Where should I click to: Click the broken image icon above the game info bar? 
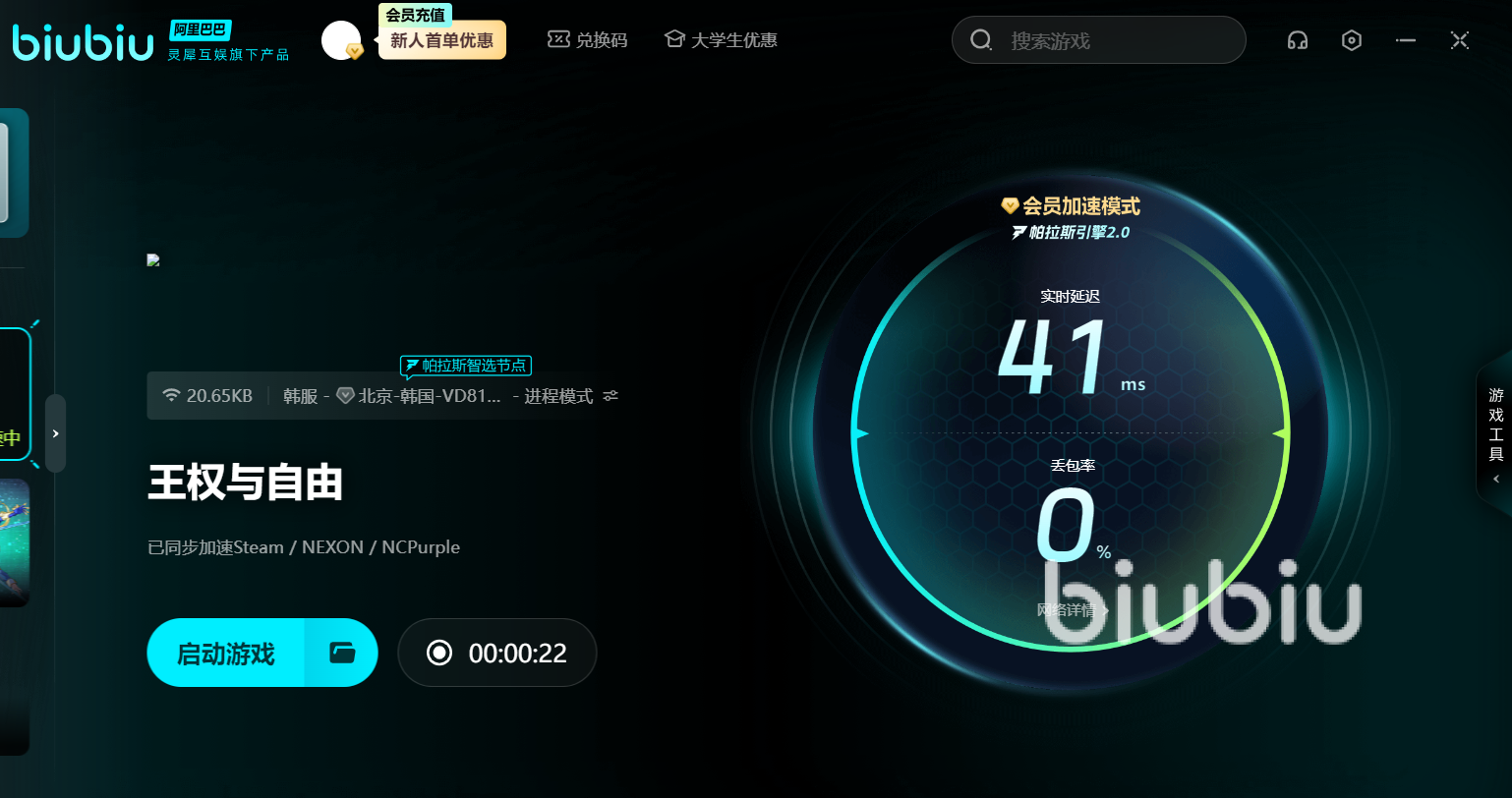coord(153,260)
